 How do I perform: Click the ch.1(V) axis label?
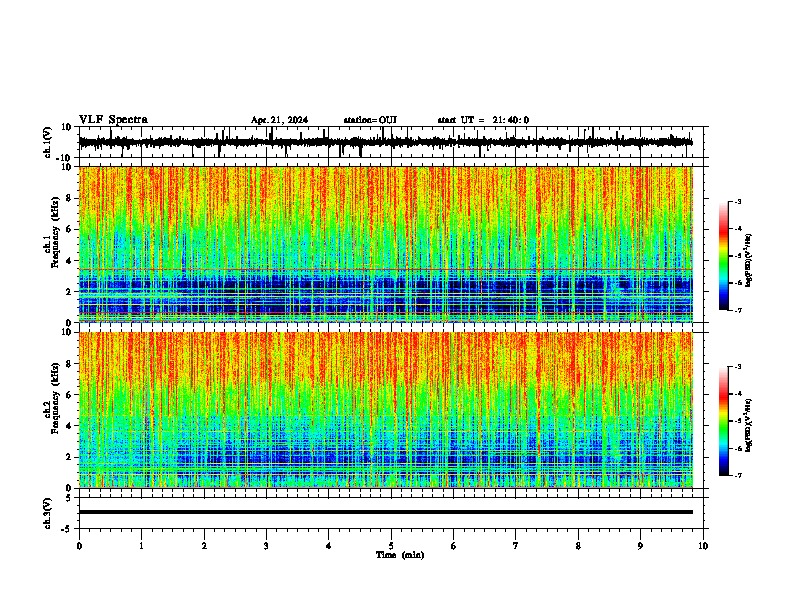pos(48,142)
